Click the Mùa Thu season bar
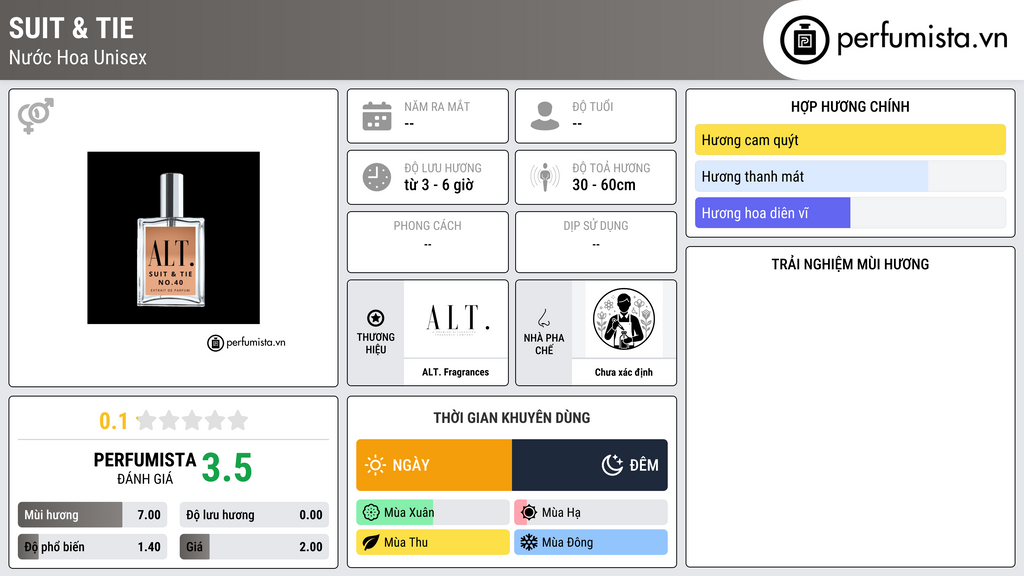Viewport: 1024px width, 576px height. coord(433,542)
